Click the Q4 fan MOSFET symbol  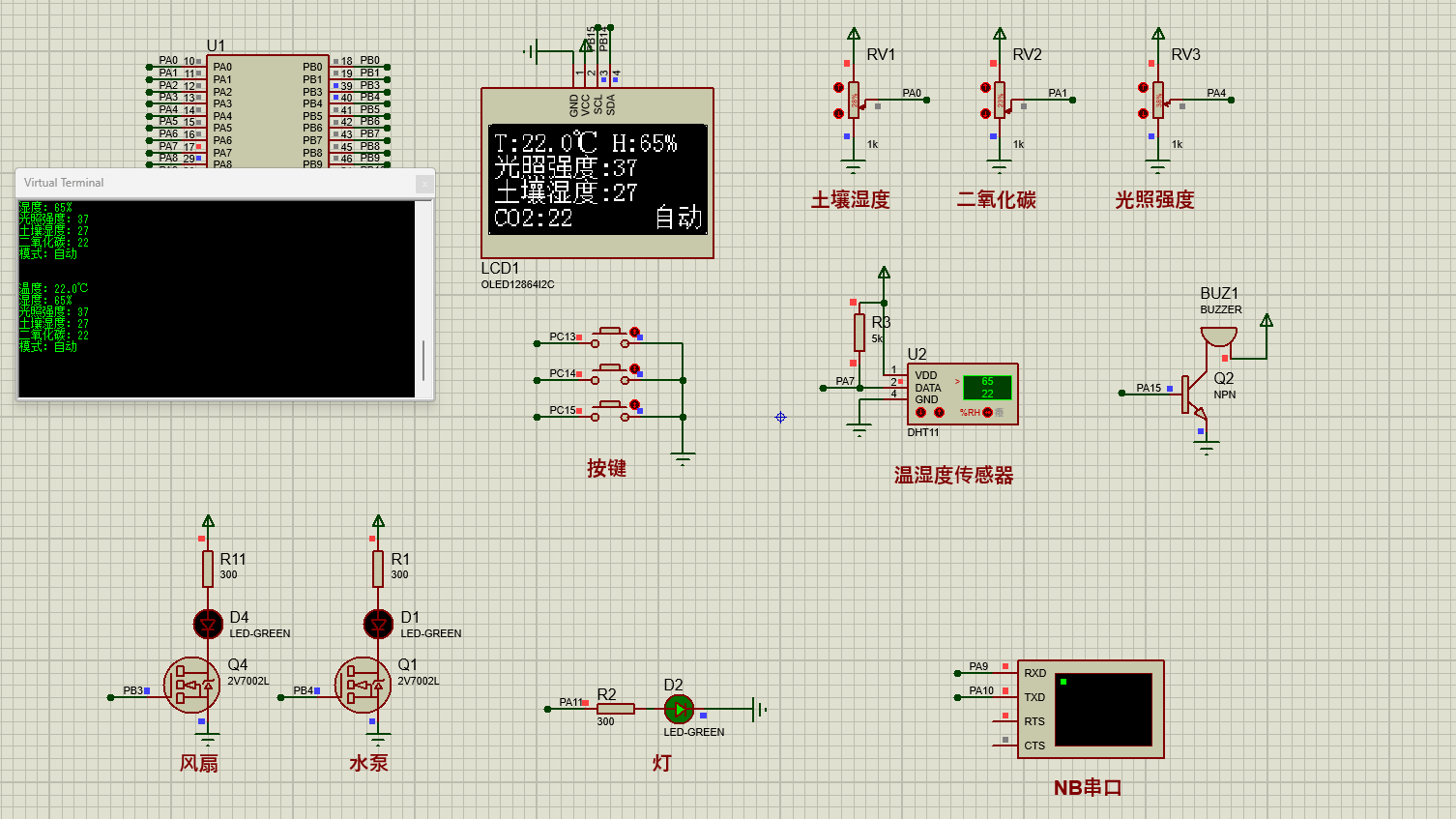coord(191,685)
